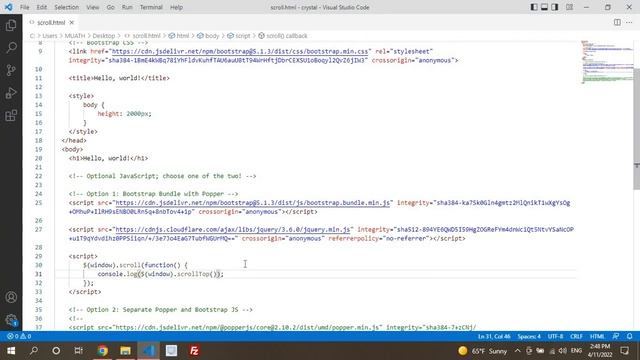Open the Edit menu
Viewport: 640px width, 360px height.
pyautogui.click(x=42, y=7)
